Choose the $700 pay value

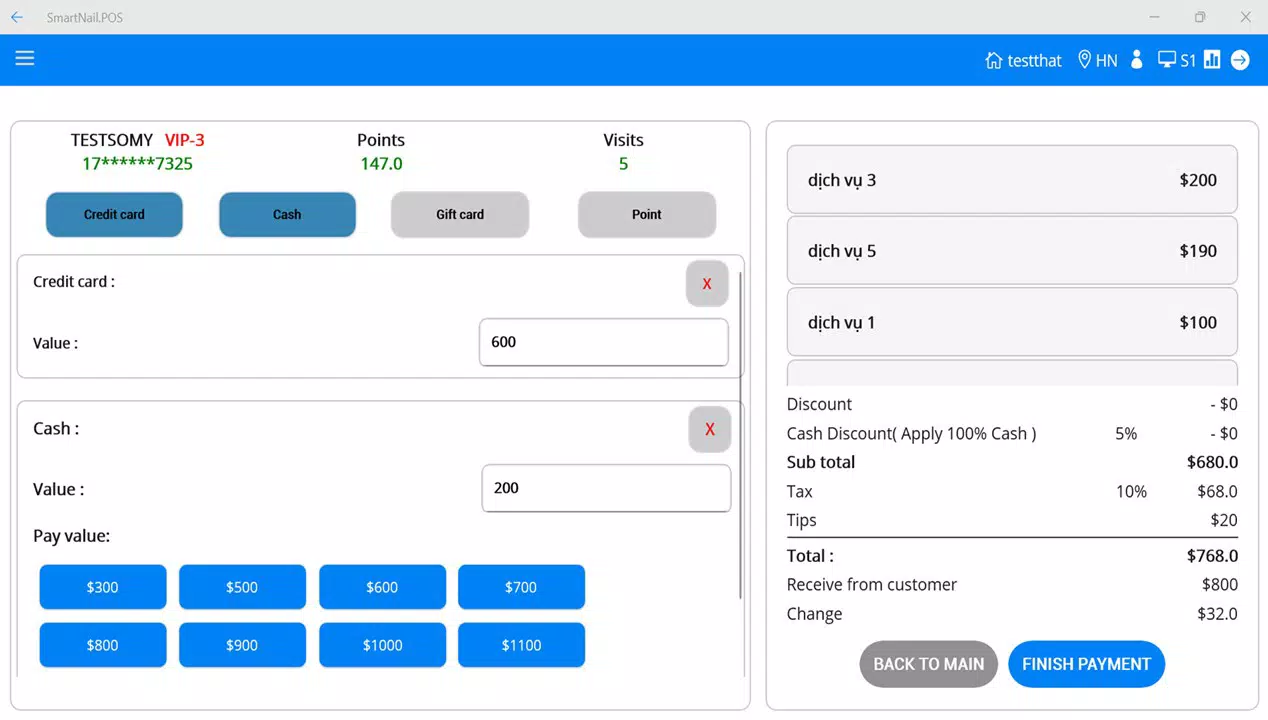point(521,587)
